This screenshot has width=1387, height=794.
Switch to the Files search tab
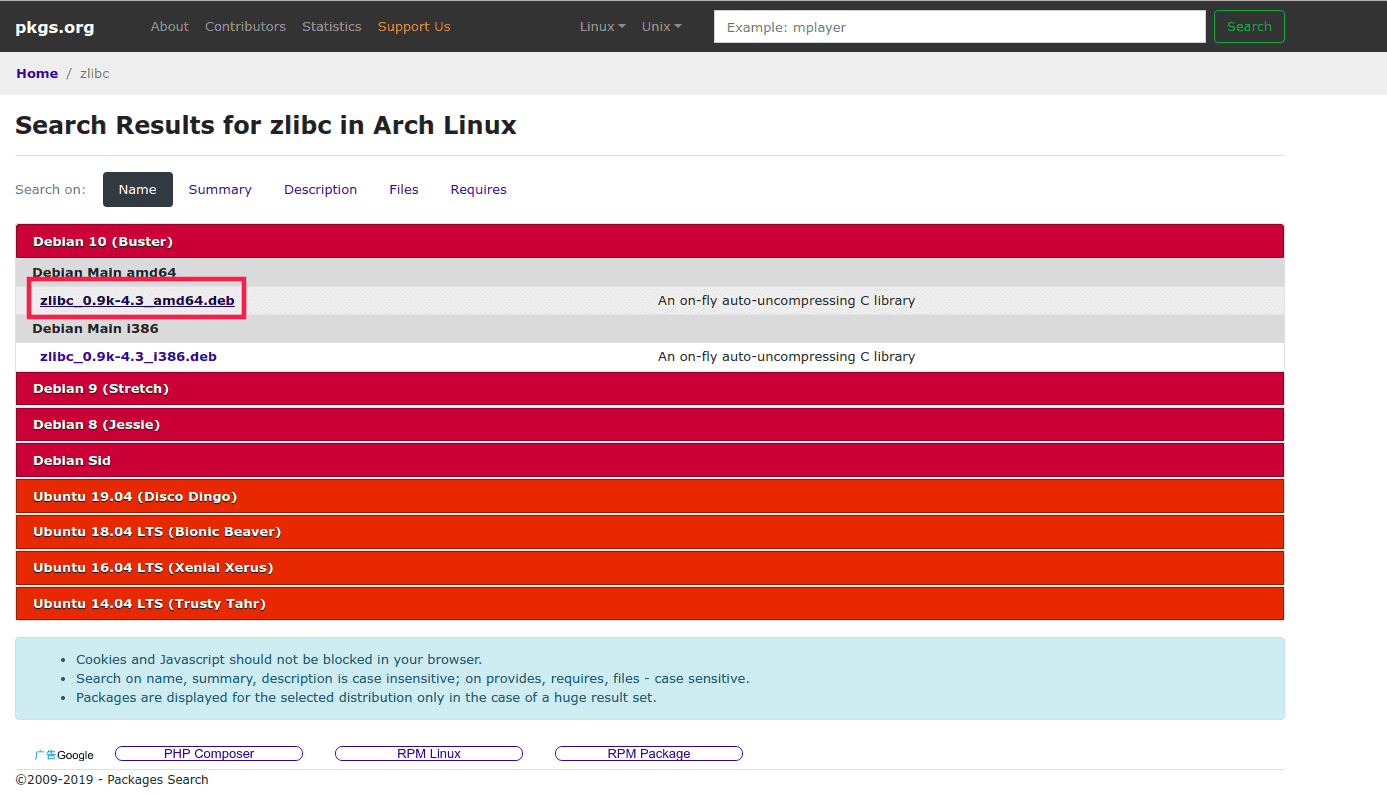pyautogui.click(x=404, y=190)
